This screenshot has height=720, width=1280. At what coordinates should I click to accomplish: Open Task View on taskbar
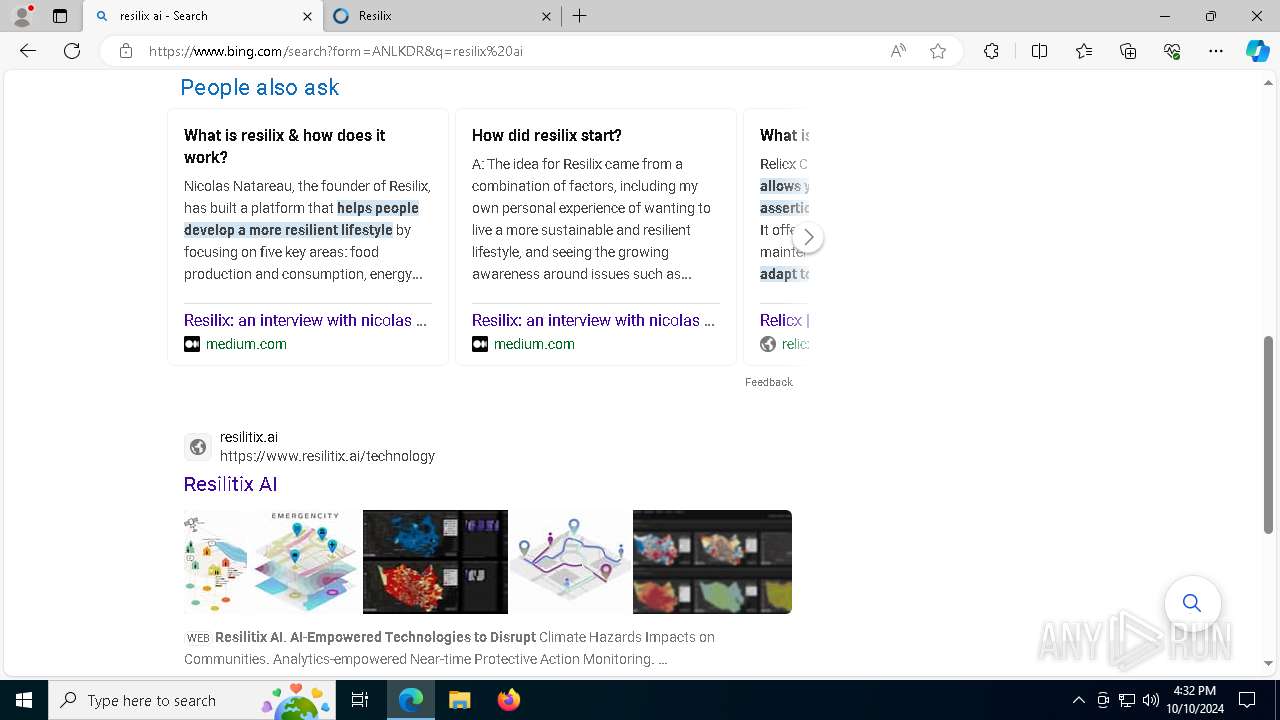pyautogui.click(x=360, y=700)
